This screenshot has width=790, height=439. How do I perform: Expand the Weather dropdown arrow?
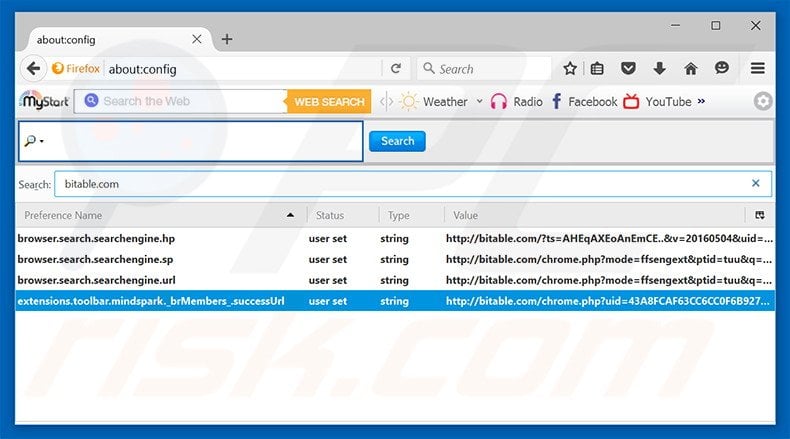pyautogui.click(x=480, y=101)
